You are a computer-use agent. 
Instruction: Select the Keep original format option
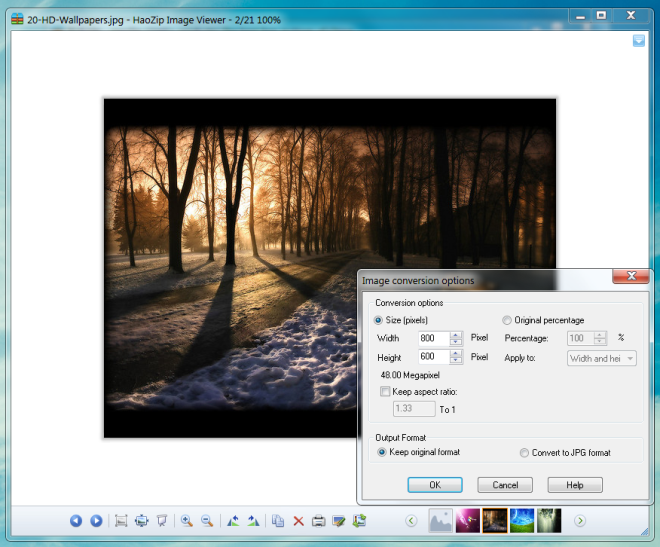(x=381, y=453)
